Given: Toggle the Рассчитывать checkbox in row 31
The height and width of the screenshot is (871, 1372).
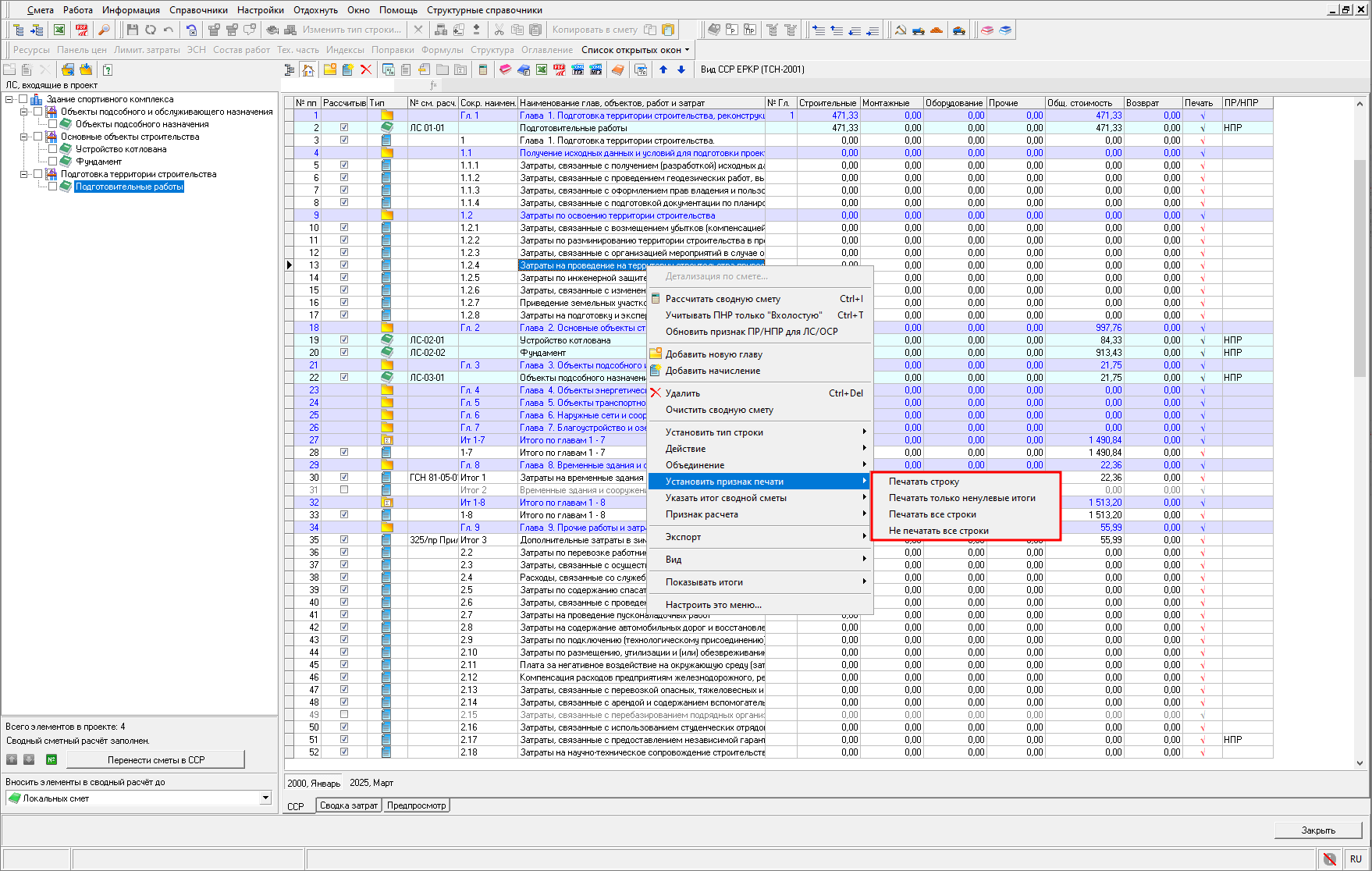Looking at the screenshot, I should point(344,489).
